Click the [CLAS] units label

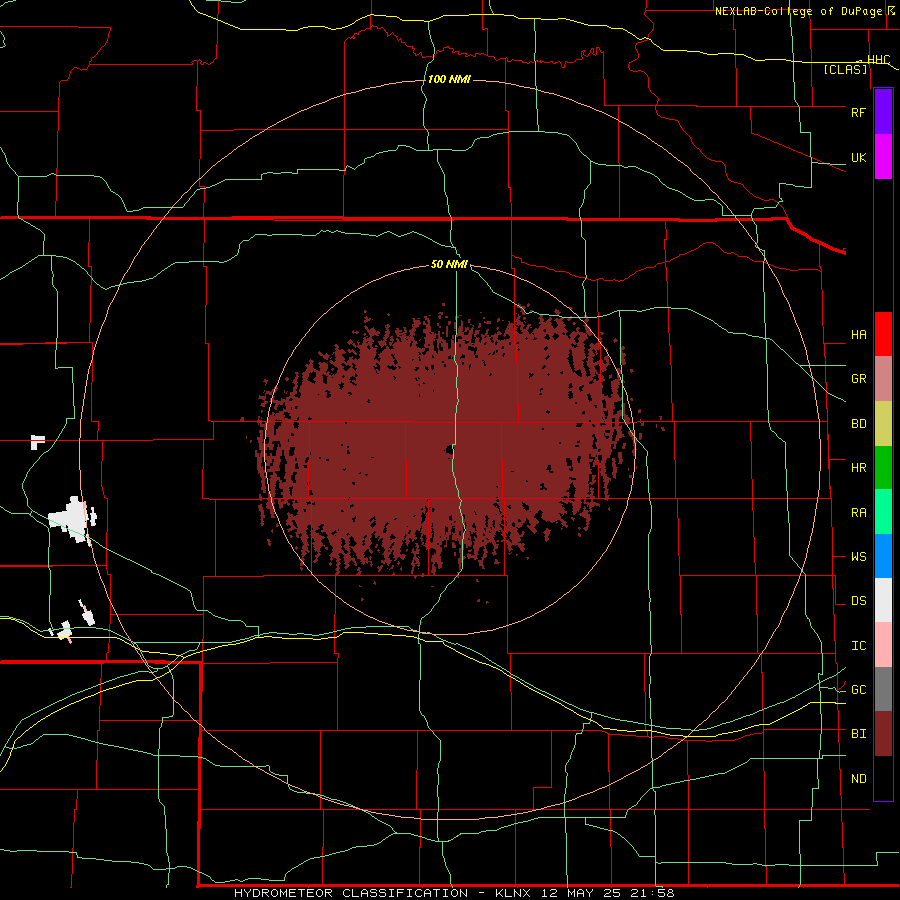(x=845, y=70)
